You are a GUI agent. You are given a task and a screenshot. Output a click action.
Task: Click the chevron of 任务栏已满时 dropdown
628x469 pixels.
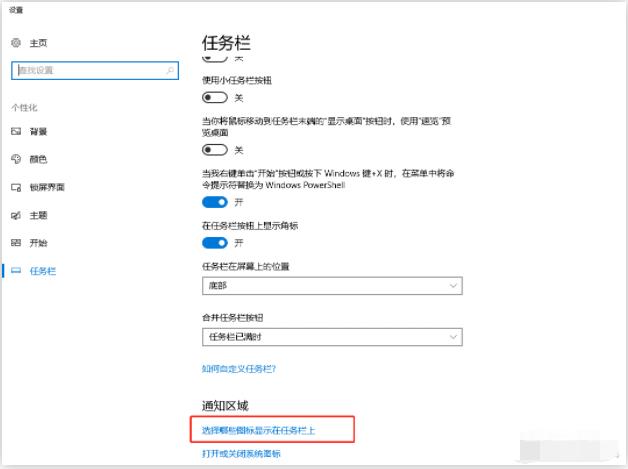pos(453,337)
